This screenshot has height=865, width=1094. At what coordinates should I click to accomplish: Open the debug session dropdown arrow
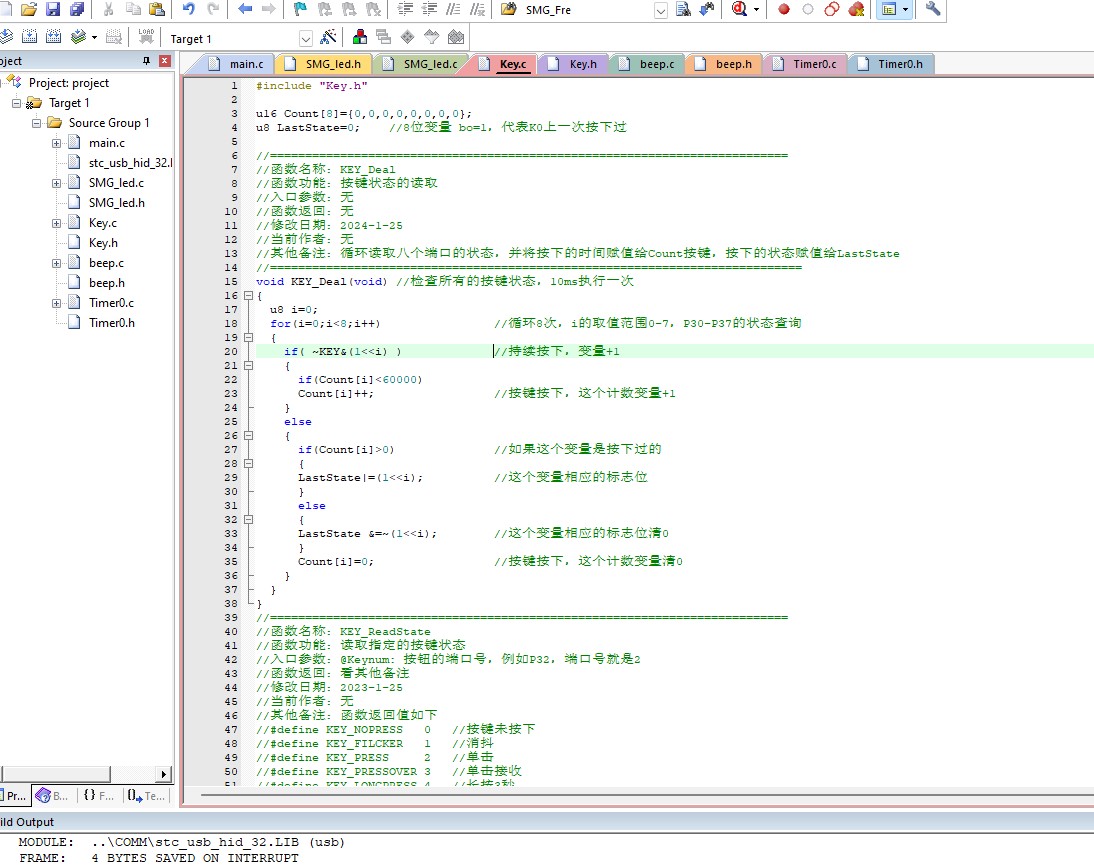[x=756, y=10]
